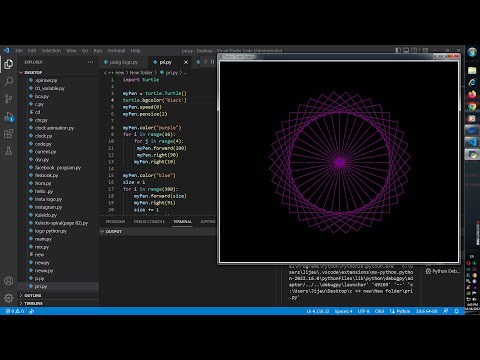Close the pri.py editor tab
Image resolution: width=480 pixels, height=360 pixels.
186,62
